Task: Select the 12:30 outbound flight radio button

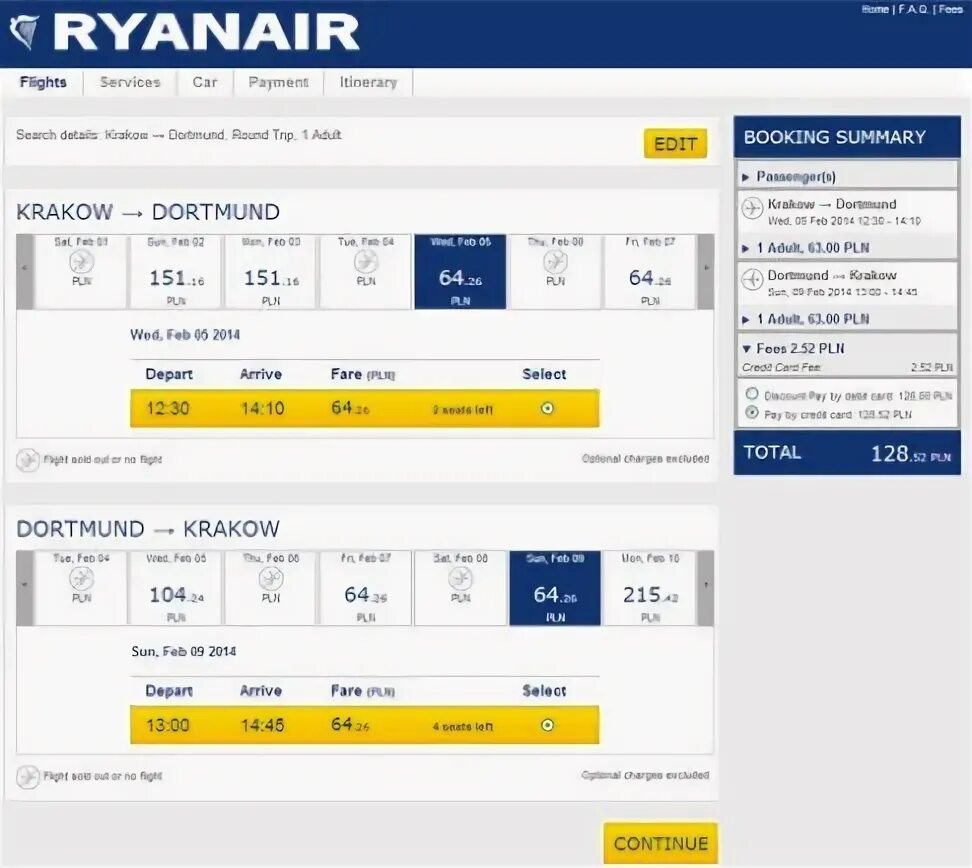Action: (x=547, y=409)
